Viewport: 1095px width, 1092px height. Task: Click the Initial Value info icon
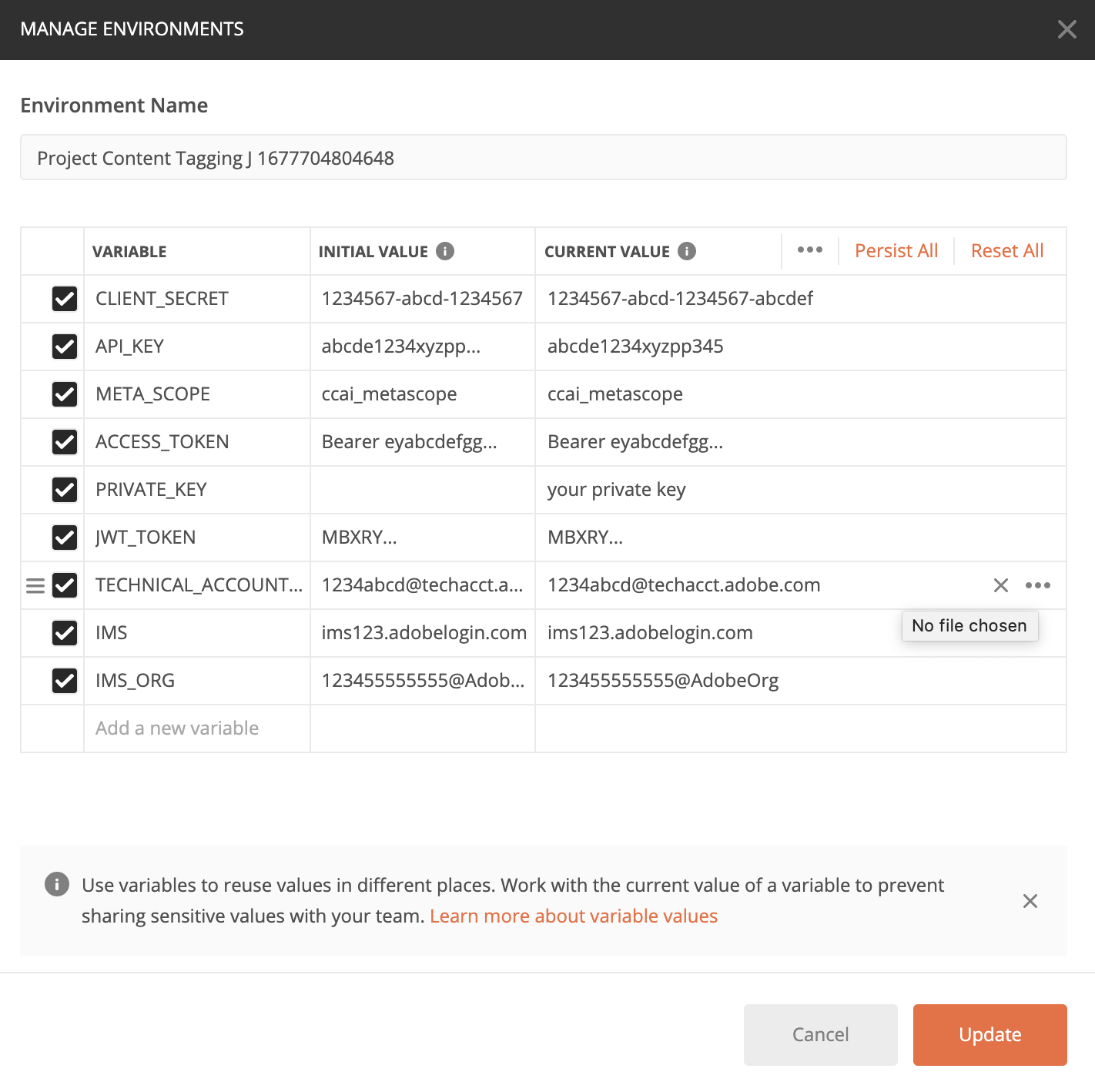click(x=445, y=251)
